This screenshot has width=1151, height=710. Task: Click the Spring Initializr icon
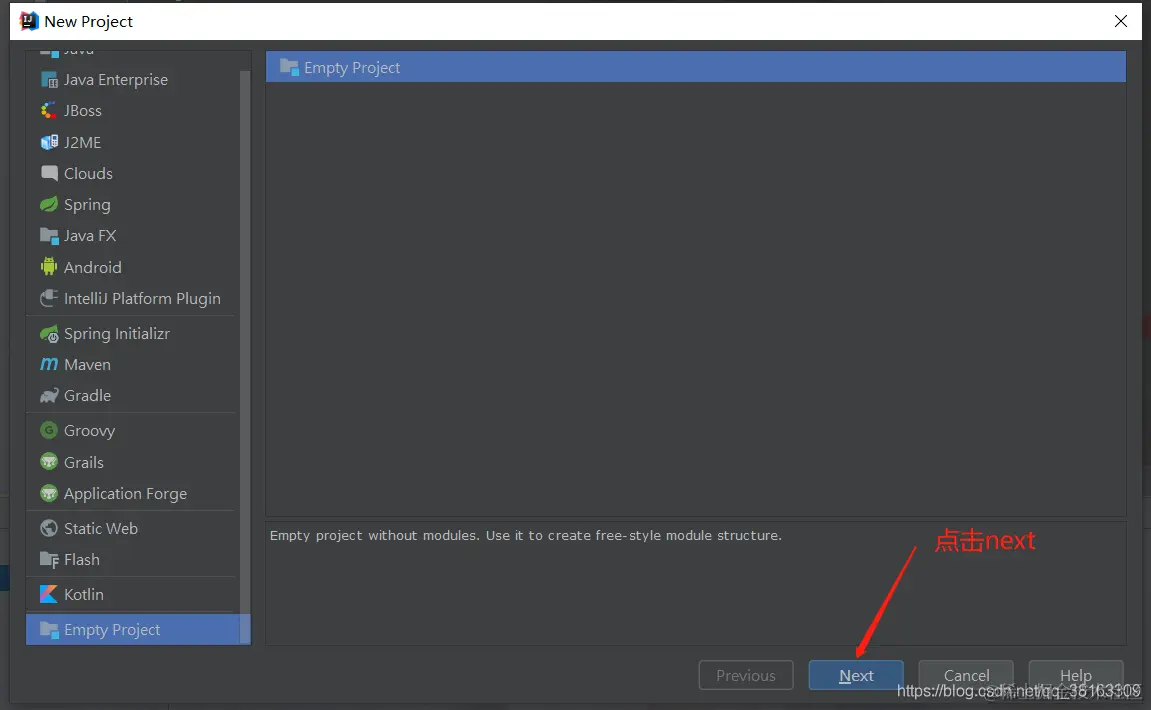click(49, 334)
